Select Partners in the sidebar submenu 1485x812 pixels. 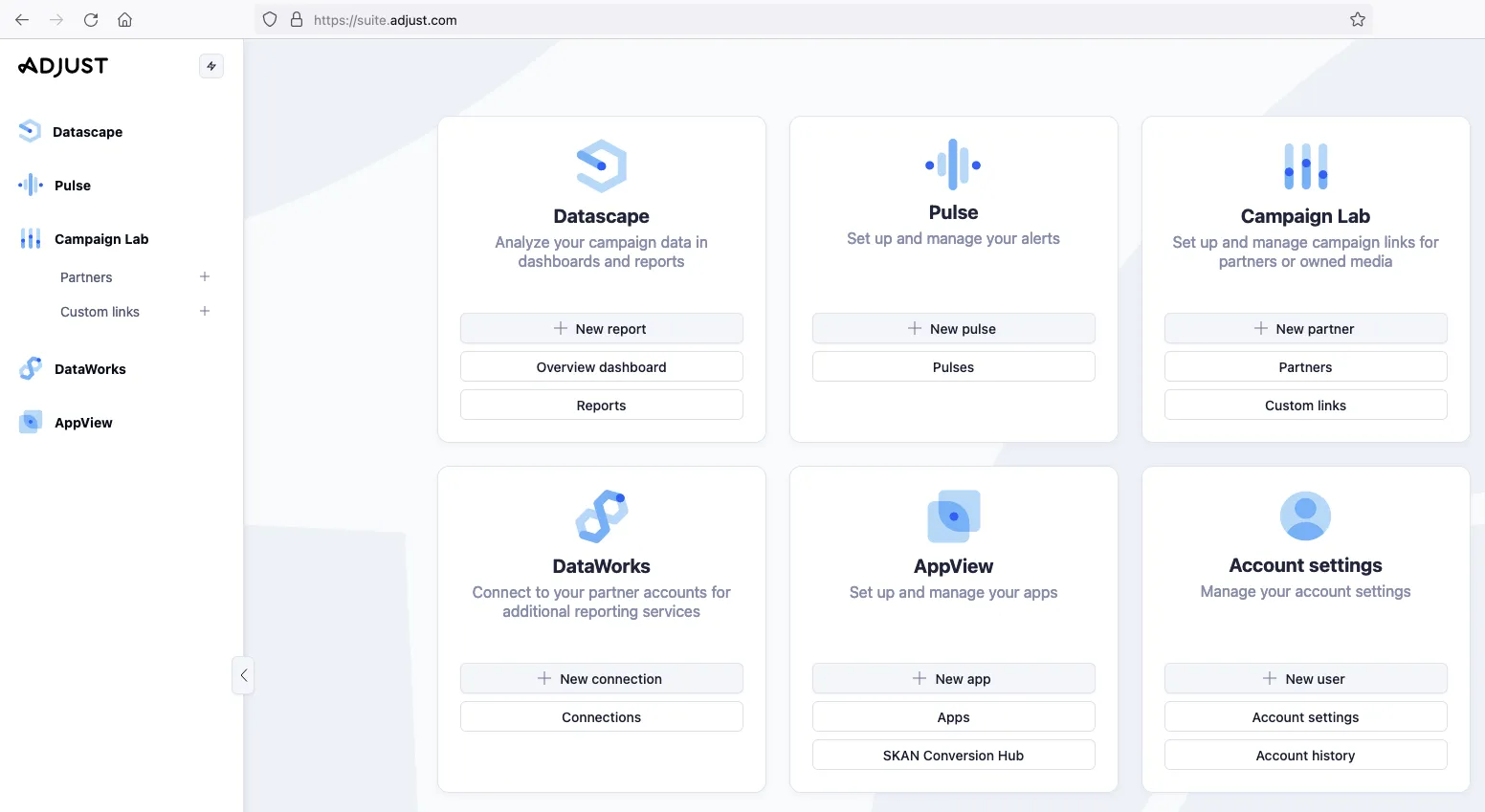(86, 277)
